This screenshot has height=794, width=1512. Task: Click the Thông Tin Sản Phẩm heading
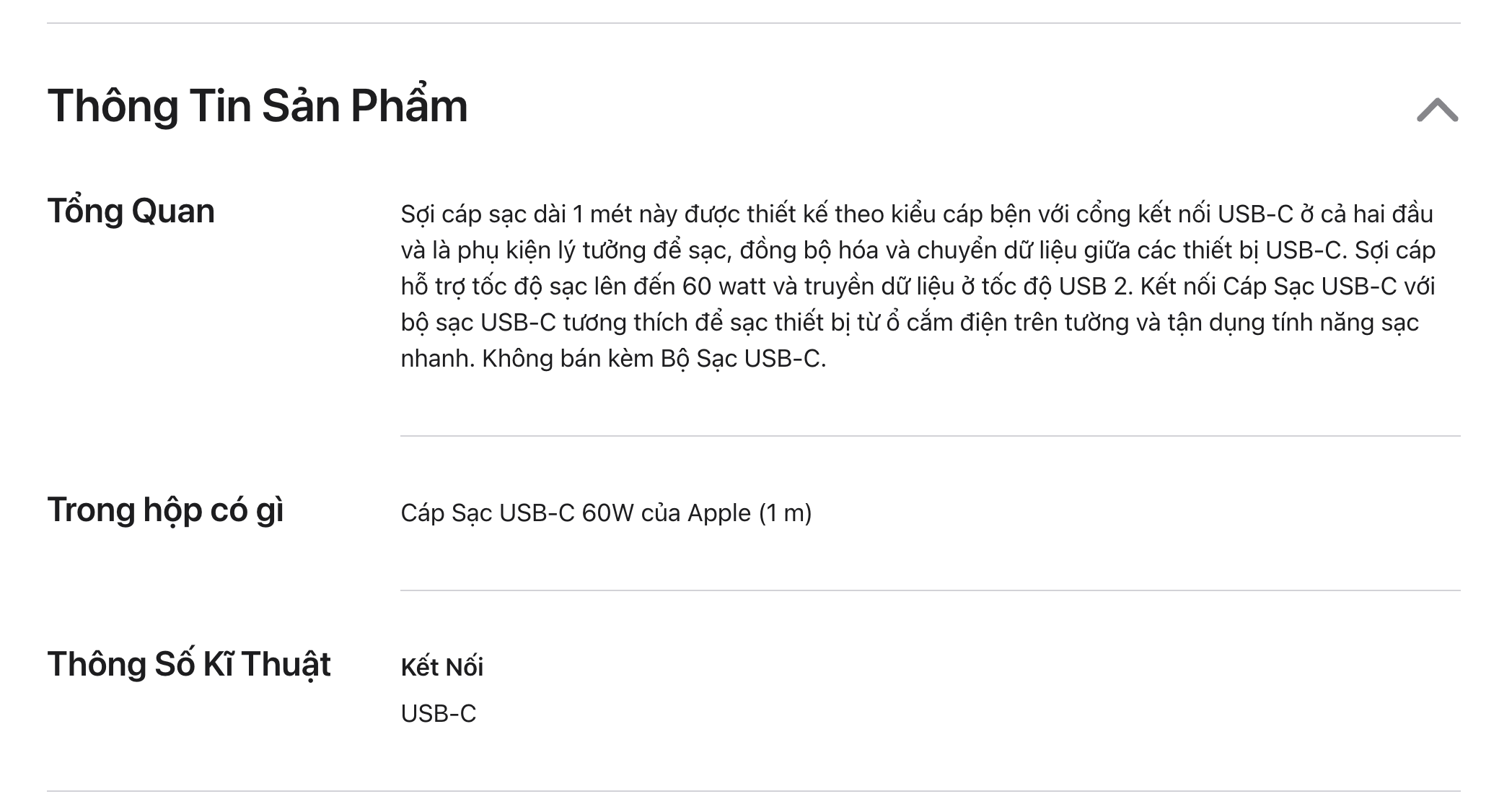258,106
